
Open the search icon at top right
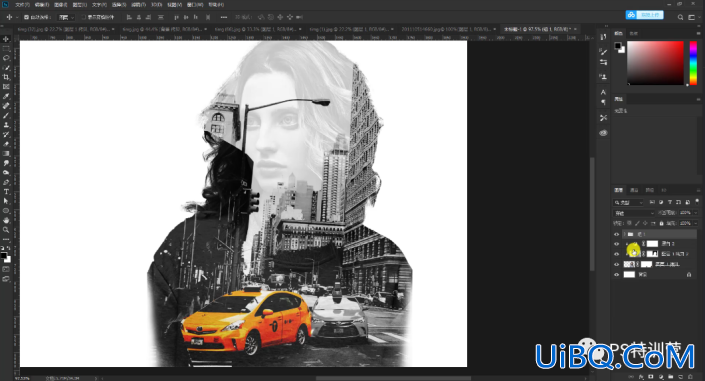pos(680,17)
